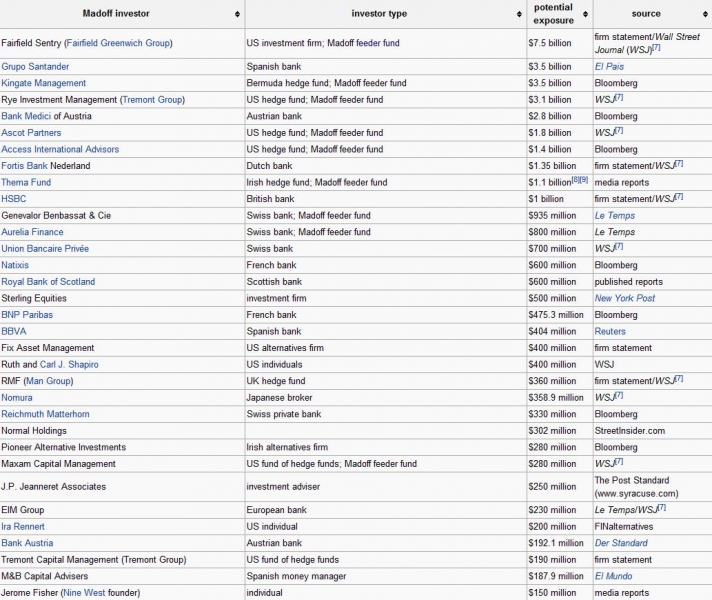This screenshot has width=712, height=600.
Task: Open the Reichmuth Matterhorn link
Action: tap(45, 414)
